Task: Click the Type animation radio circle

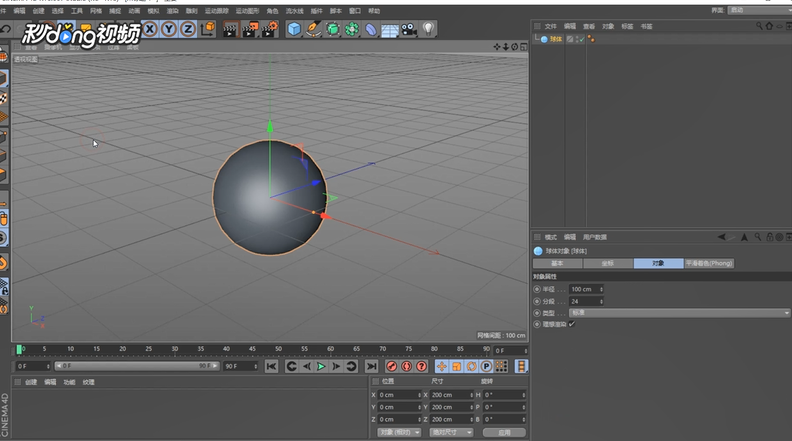Action: coord(537,313)
